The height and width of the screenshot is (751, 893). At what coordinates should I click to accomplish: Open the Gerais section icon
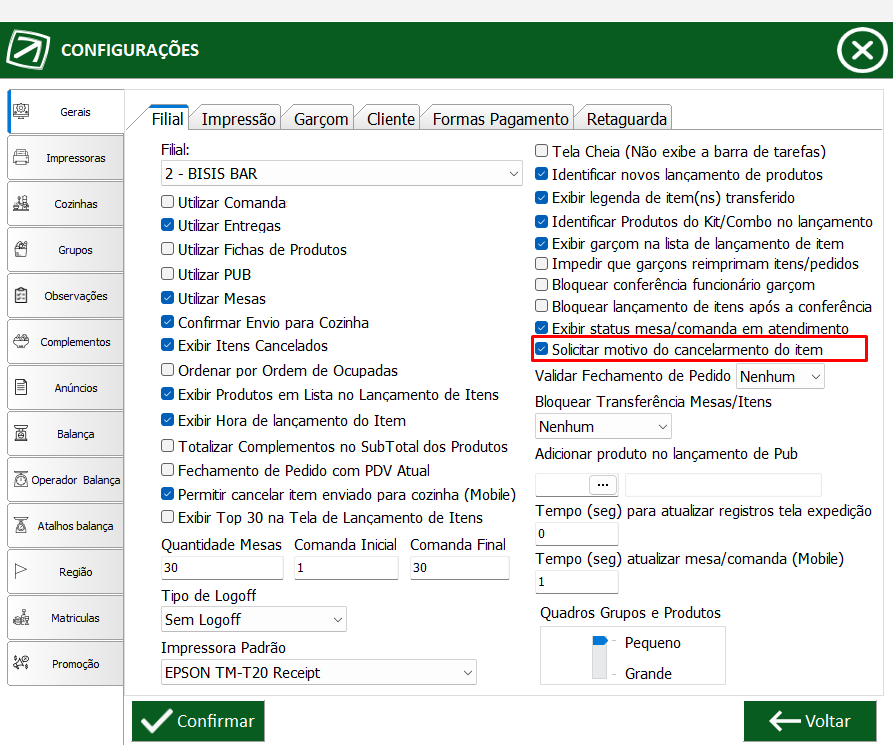click(21, 111)
